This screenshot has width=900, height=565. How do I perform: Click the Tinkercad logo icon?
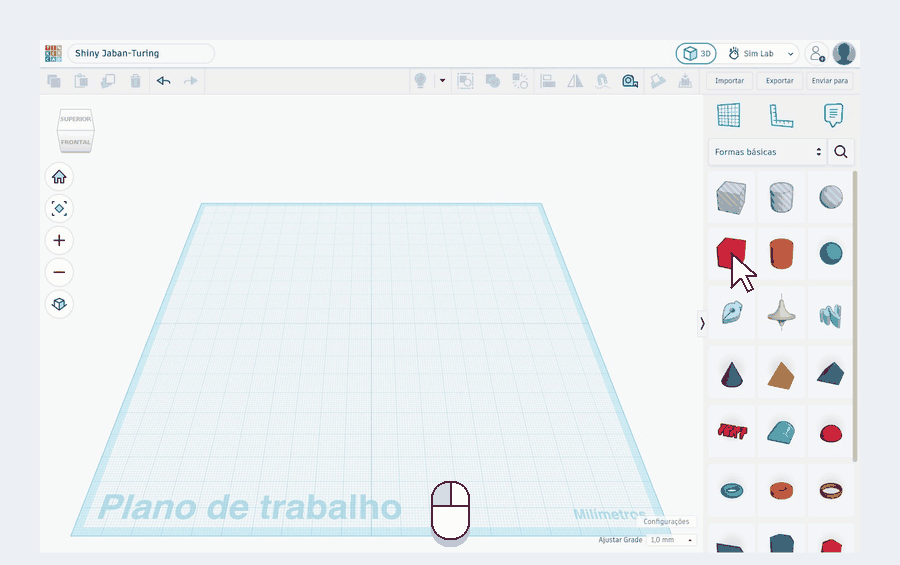coord(53,53)
